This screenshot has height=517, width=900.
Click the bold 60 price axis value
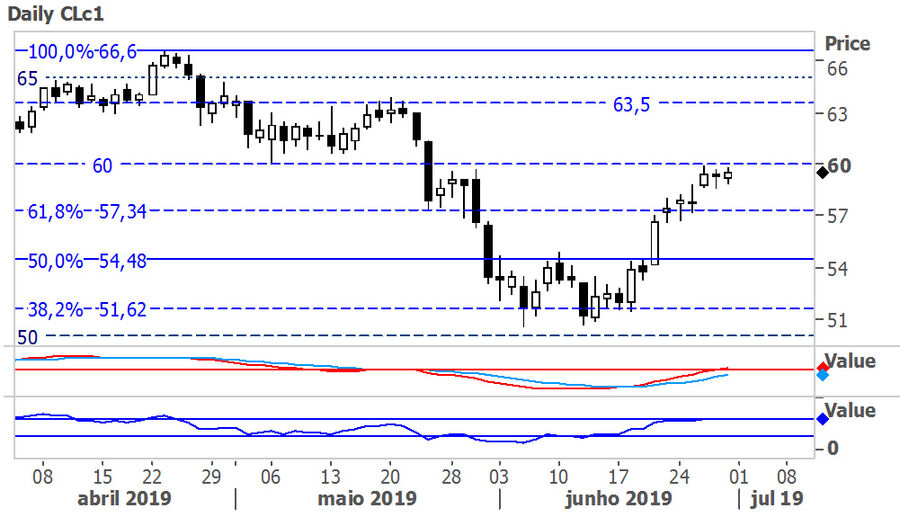tap(839, 165)
